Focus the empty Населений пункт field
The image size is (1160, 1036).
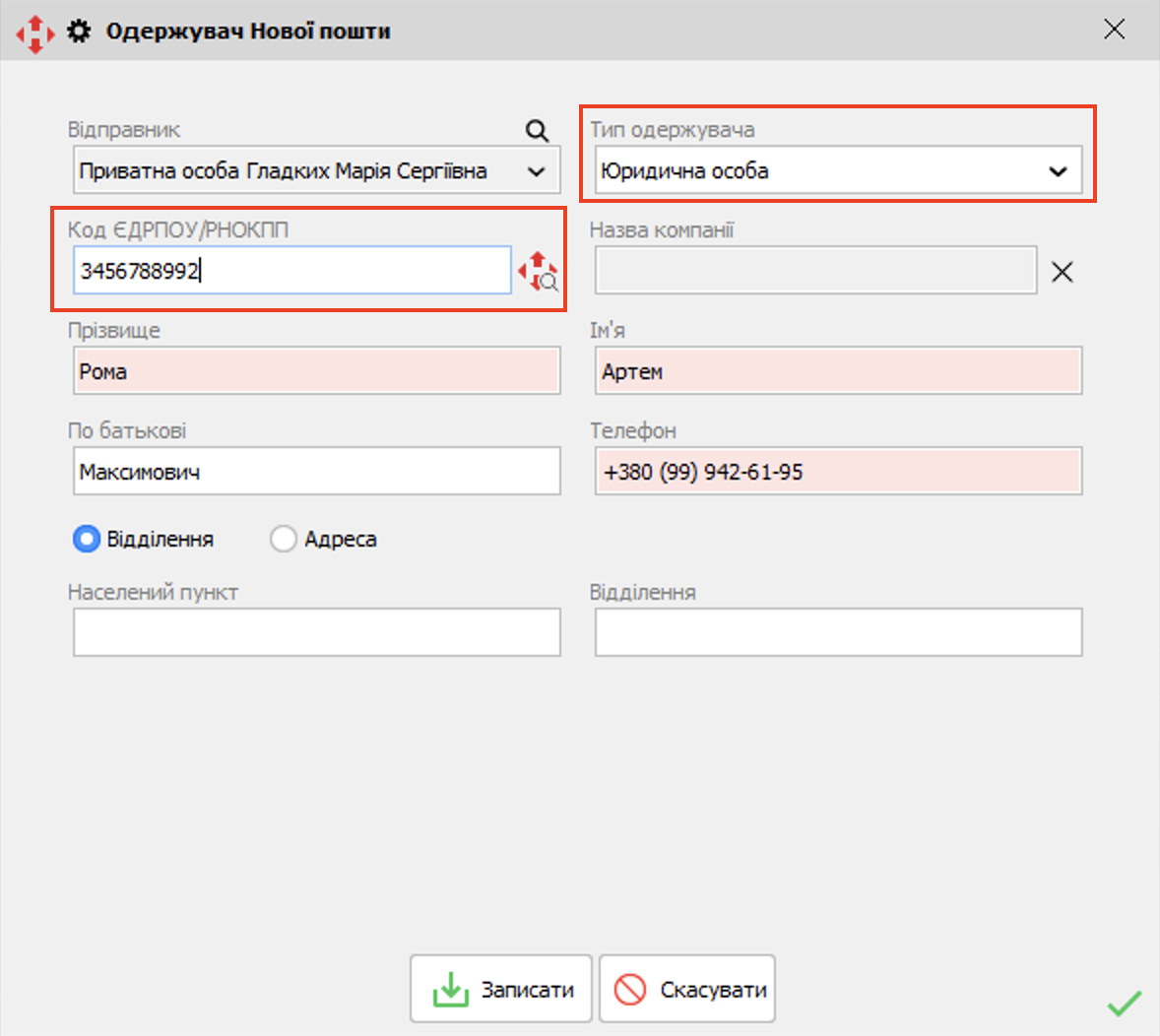(316, 632)
